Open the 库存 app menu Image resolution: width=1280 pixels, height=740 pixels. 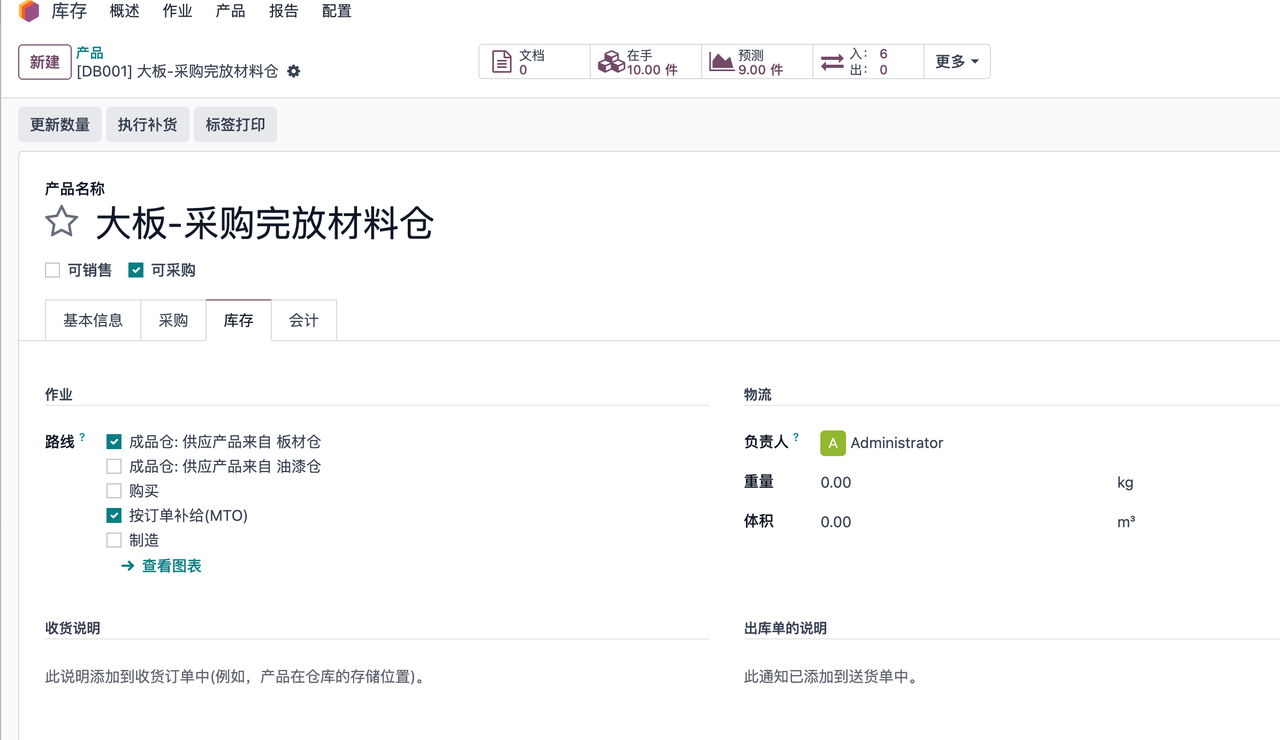click(69, 11)
